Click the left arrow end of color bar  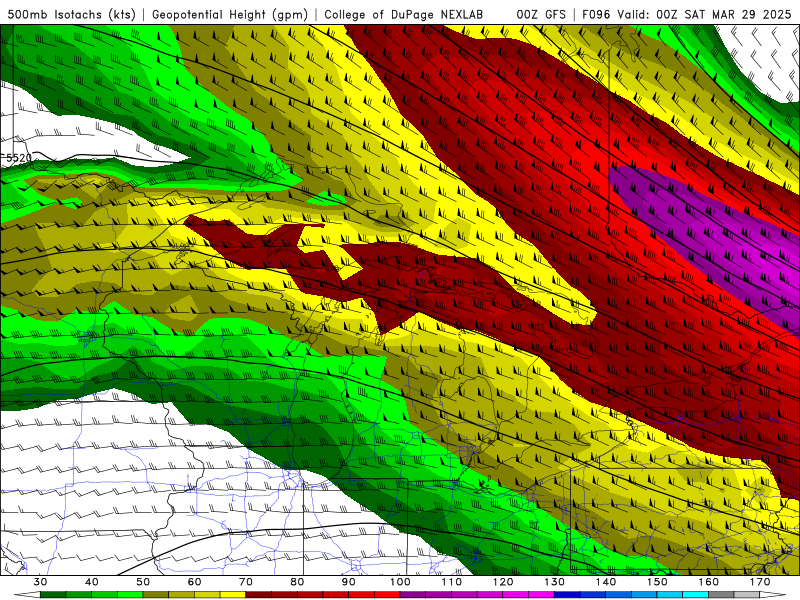pyautogui.click(x=27, y=595)
